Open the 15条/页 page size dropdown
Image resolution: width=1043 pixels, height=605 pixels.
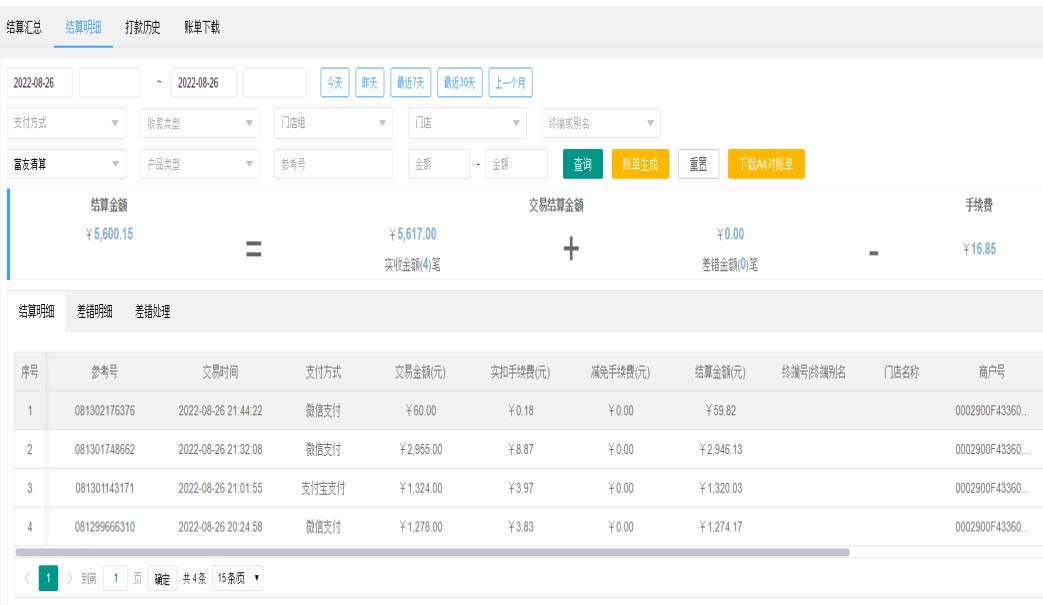pos(238,579)
